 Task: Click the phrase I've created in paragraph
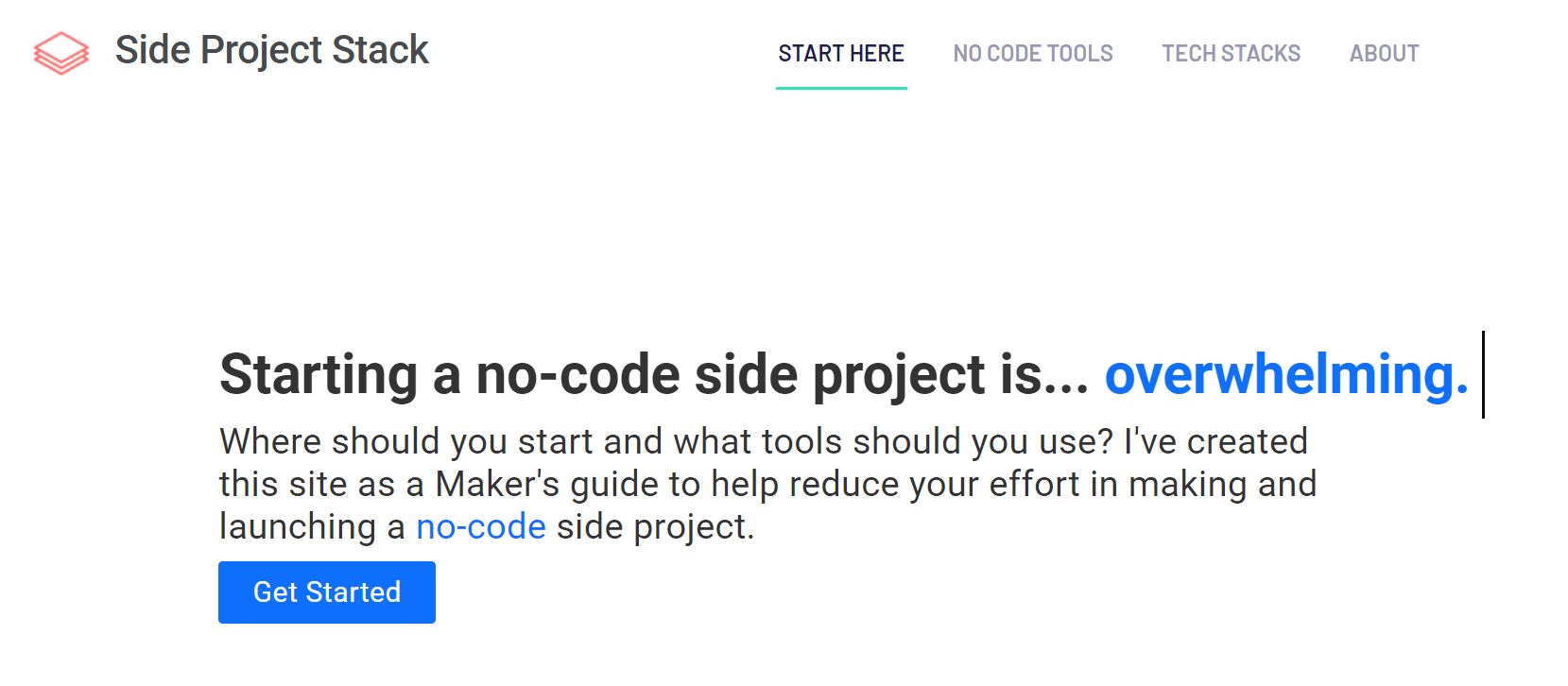tap(1215, 441)
